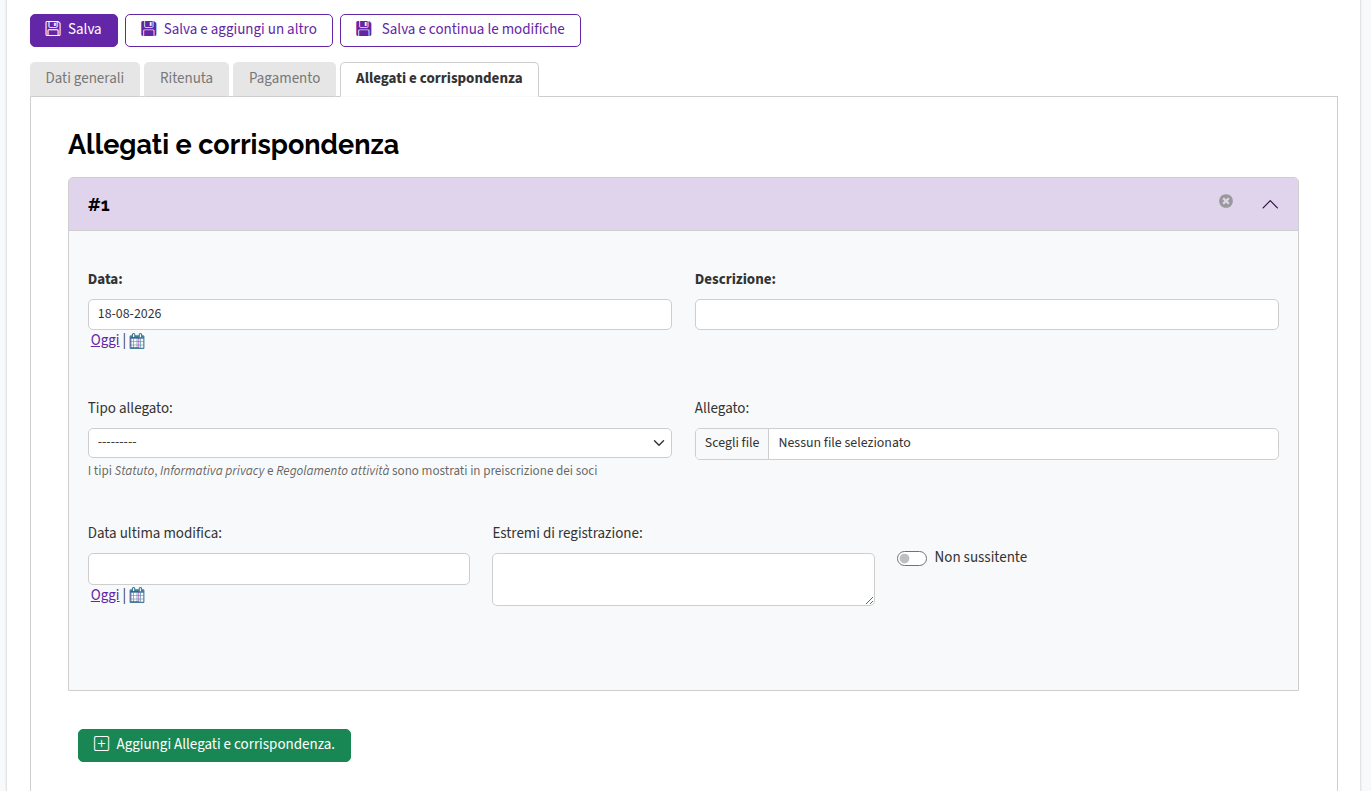Click into the Descrizione text field
The width and height of the screenshot is (1371, 791).
point(987,314)
